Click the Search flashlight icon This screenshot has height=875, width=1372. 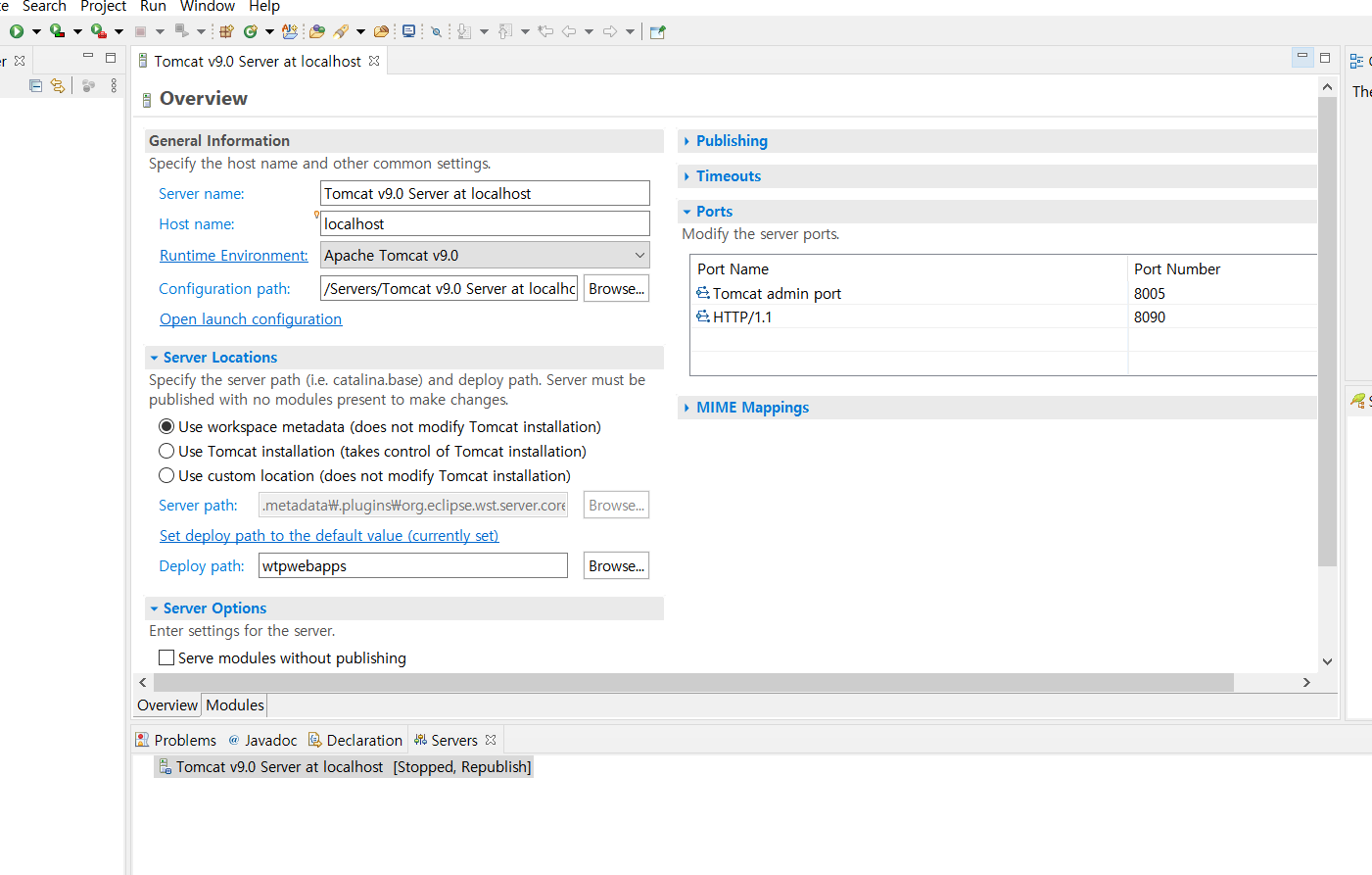pos(342,31)
